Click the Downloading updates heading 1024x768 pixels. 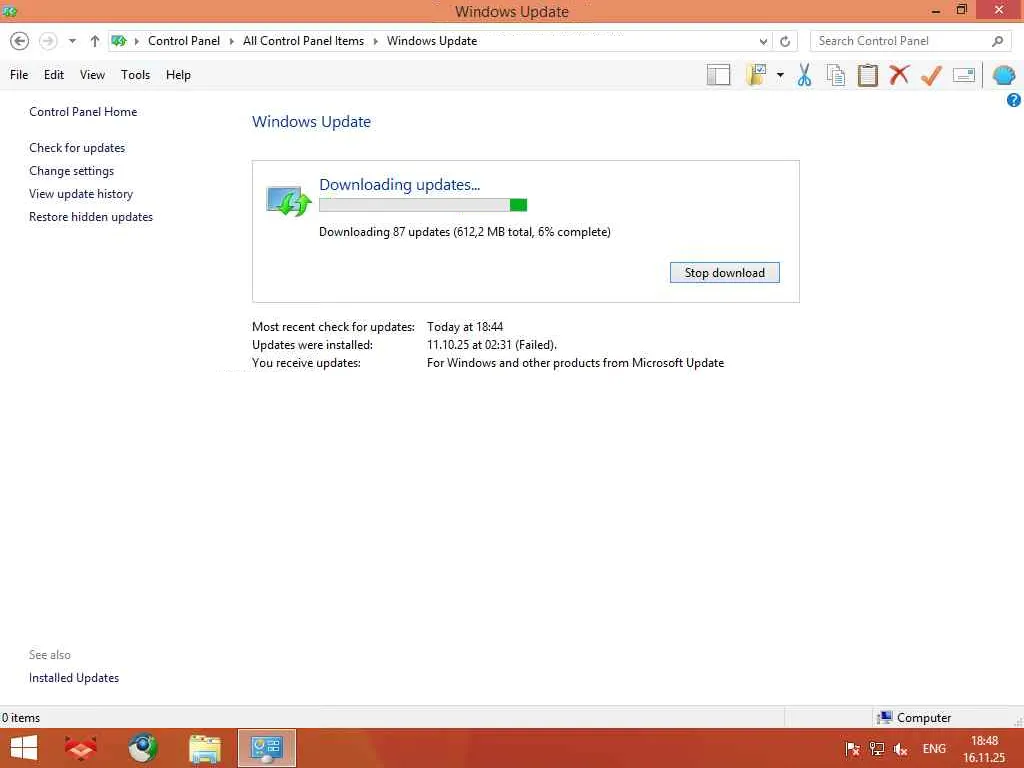(x=400, y=185)
